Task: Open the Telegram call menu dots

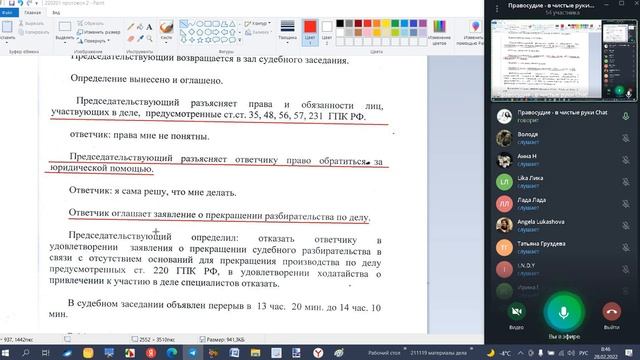Action: click(497, 8)
